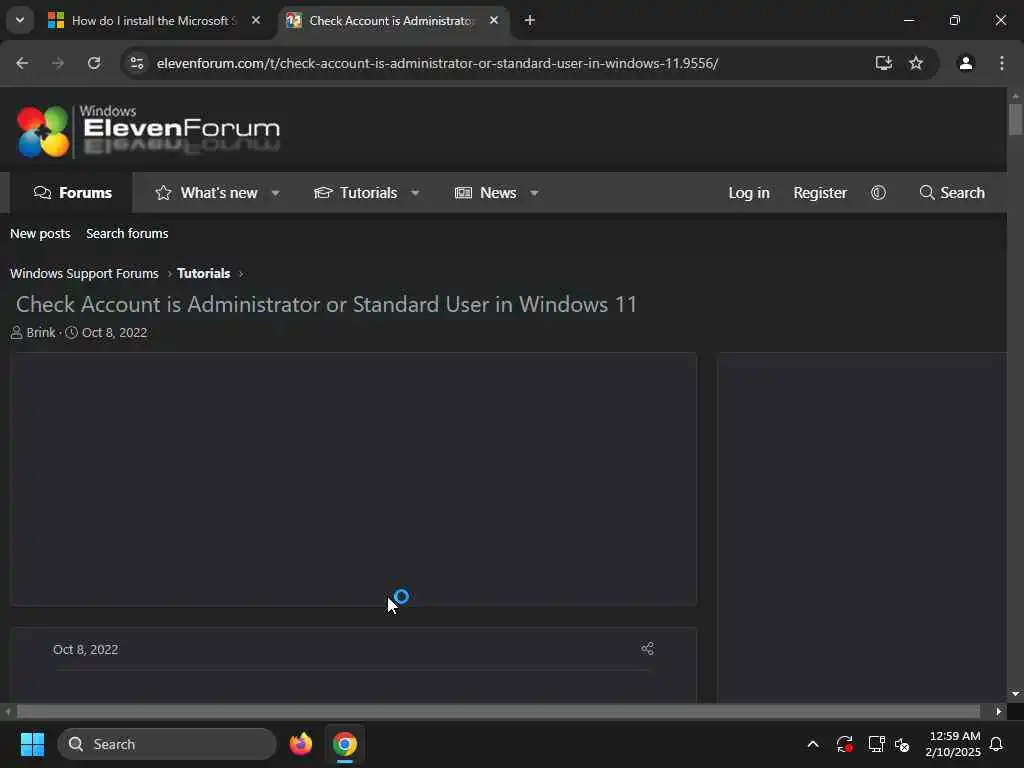The height and width of the screenshot is (768, 1024).
Task: Close the 'Check Account is Administrator' tab
Action: (x=494, y=20)
